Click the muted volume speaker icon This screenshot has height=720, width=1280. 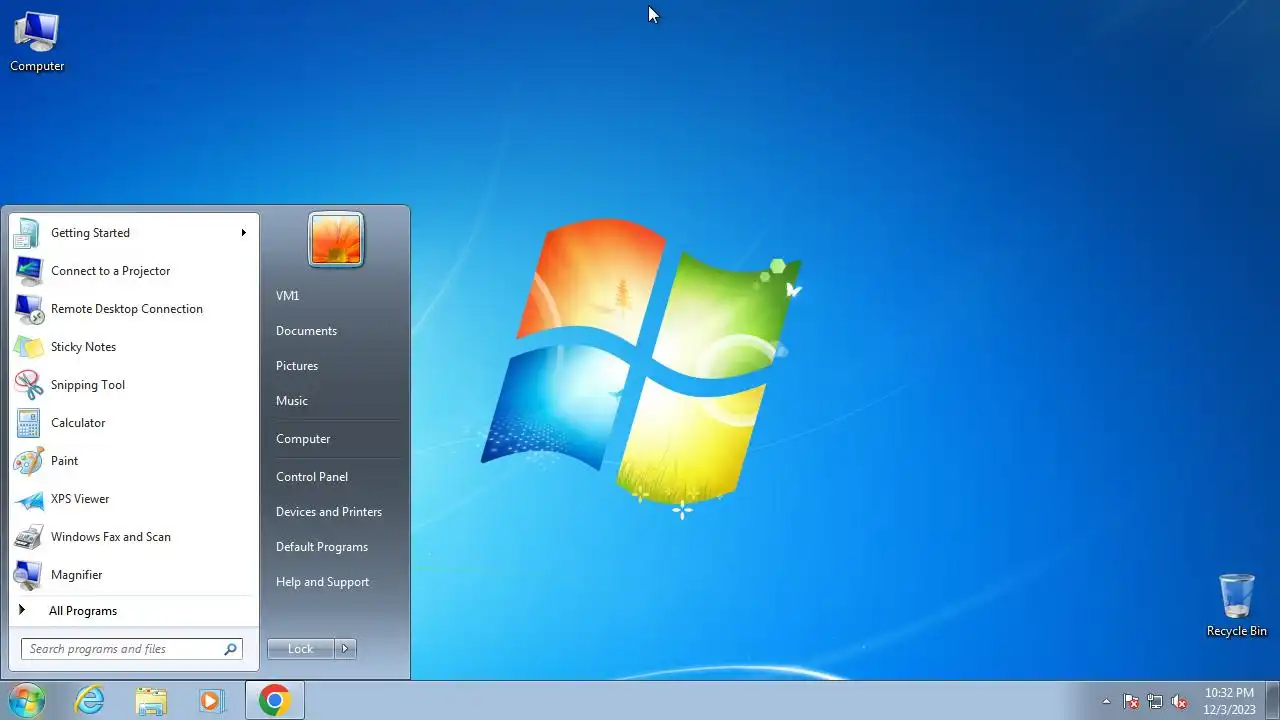[1179, 701]
